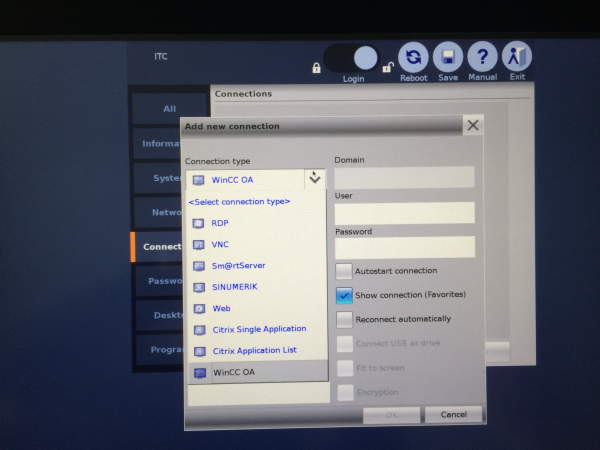Focus the Password input field
The width and height of the screenshot is (600, 450).
point(405,247)
